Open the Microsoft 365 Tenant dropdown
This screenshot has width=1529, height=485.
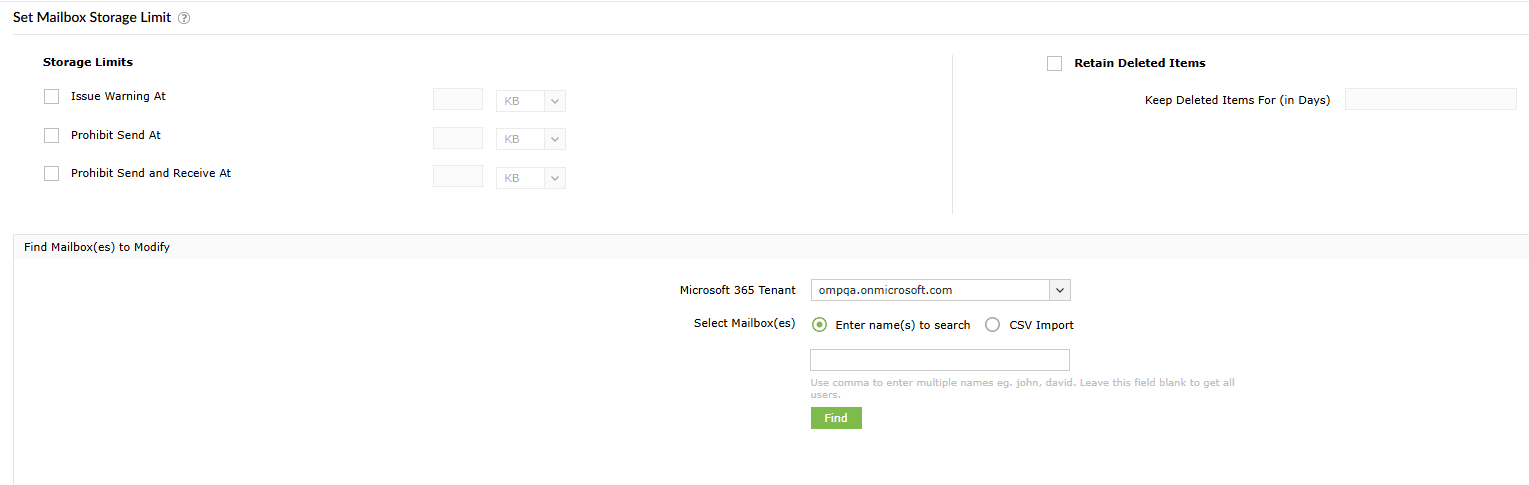pyautogui.click(x=940, y=290)
